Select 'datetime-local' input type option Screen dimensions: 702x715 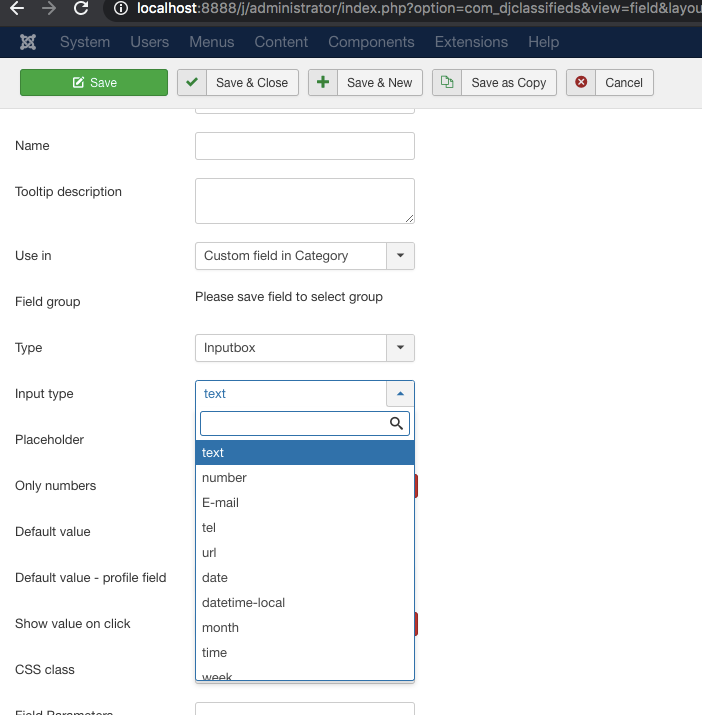coord(305,603)
